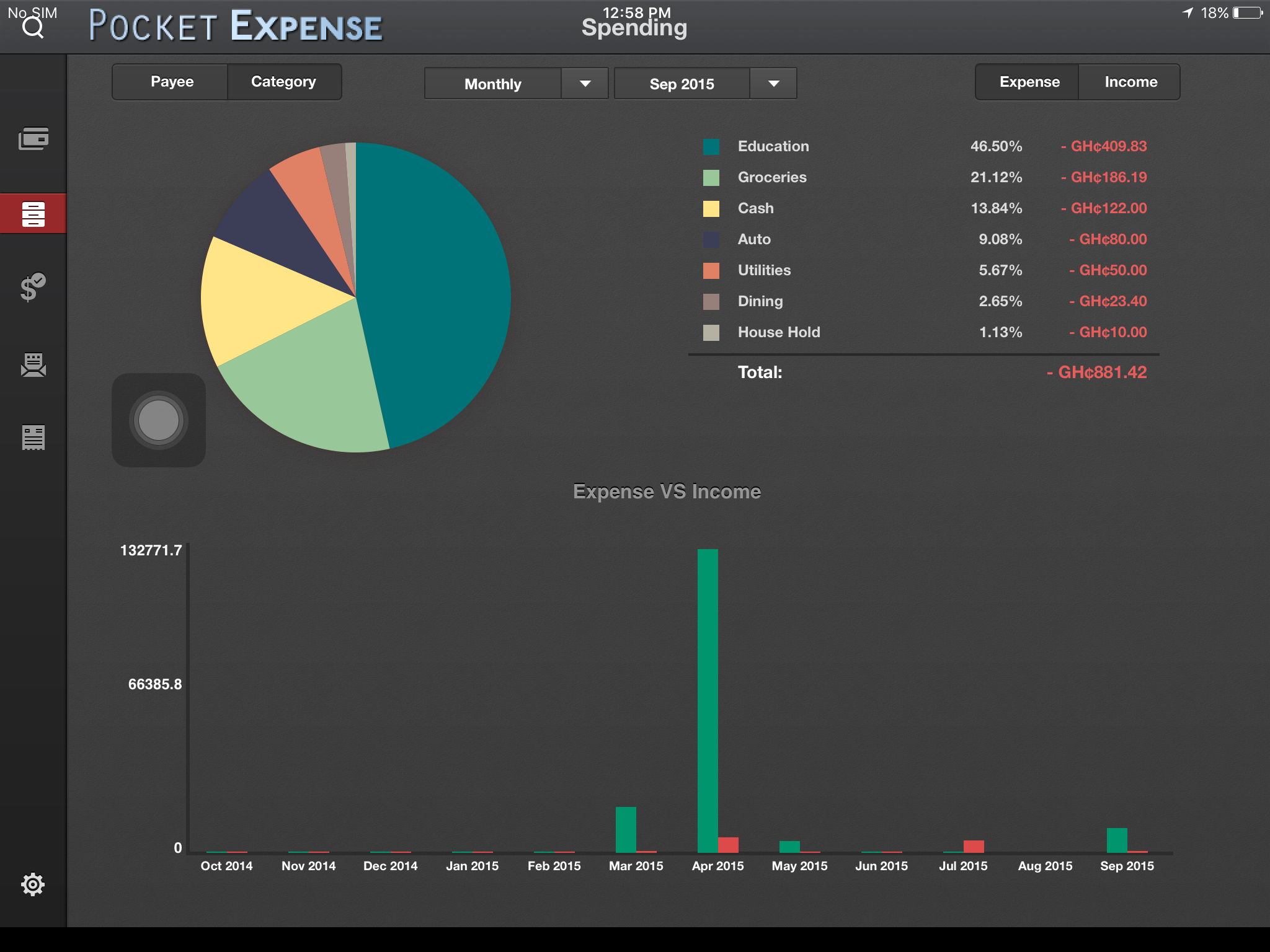
Task: Select the Groceries legend row label
Action: pyautogui.click(x=772, y=177)
